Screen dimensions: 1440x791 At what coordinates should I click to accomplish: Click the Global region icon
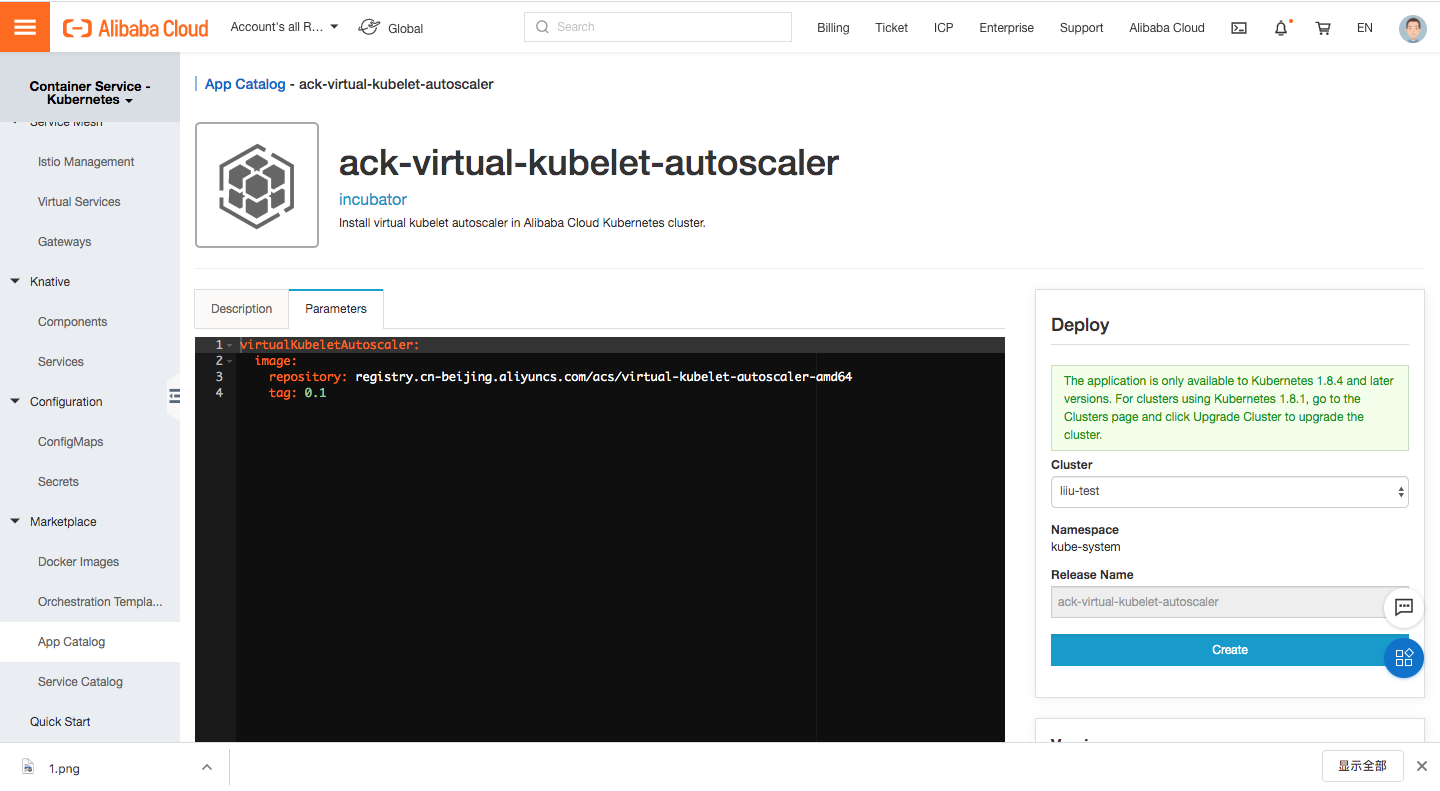(x=369, y=27)
